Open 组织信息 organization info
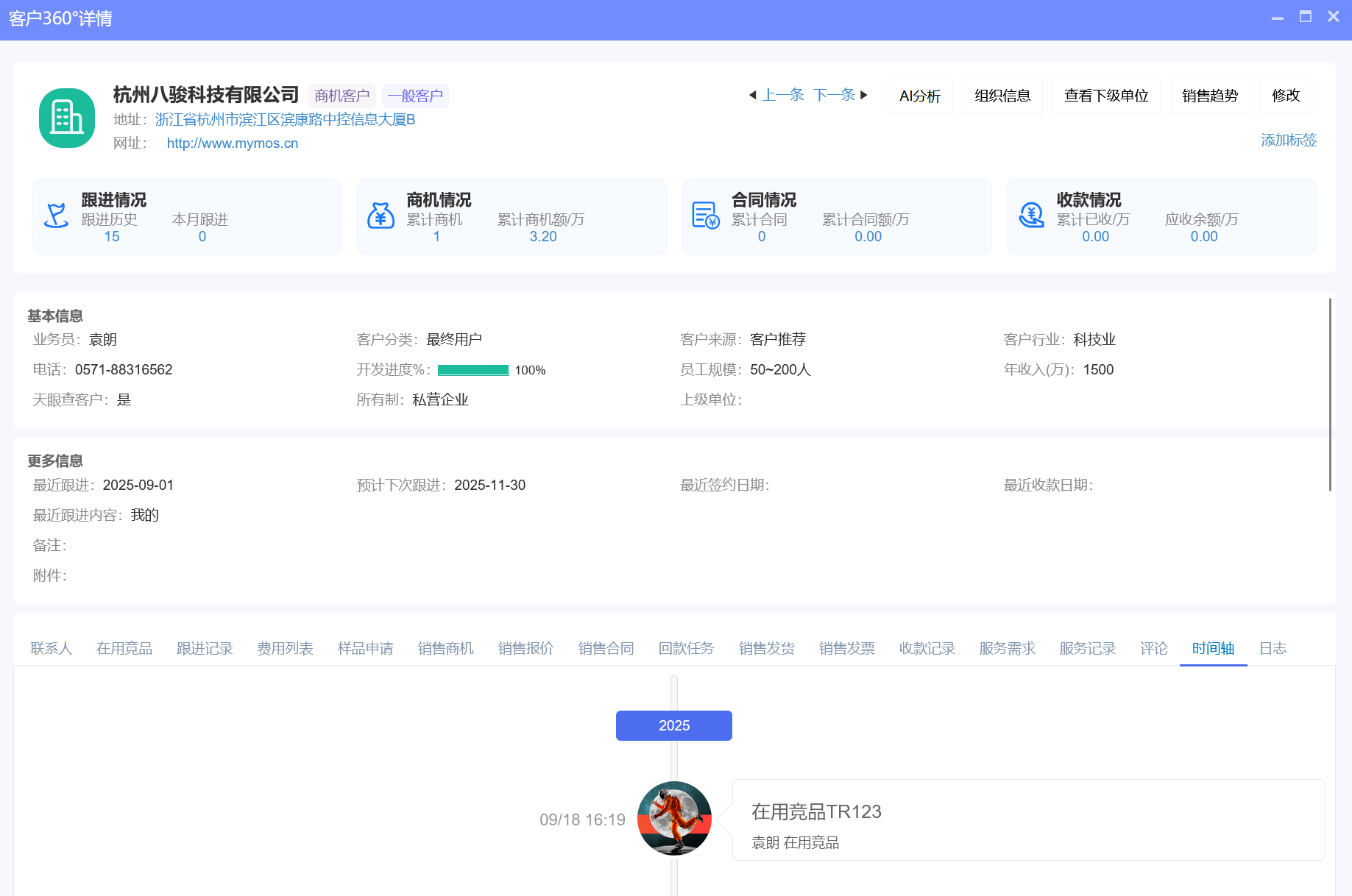The height and width of the screenshot is (896, 1352). click(1002, 96)
